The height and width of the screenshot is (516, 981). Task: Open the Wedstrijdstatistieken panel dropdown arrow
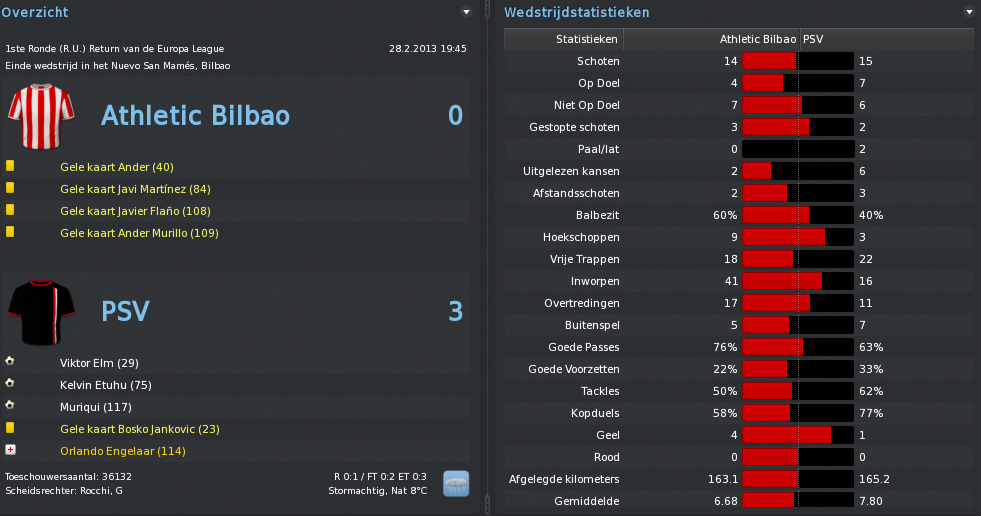click(x=970, y=12)
